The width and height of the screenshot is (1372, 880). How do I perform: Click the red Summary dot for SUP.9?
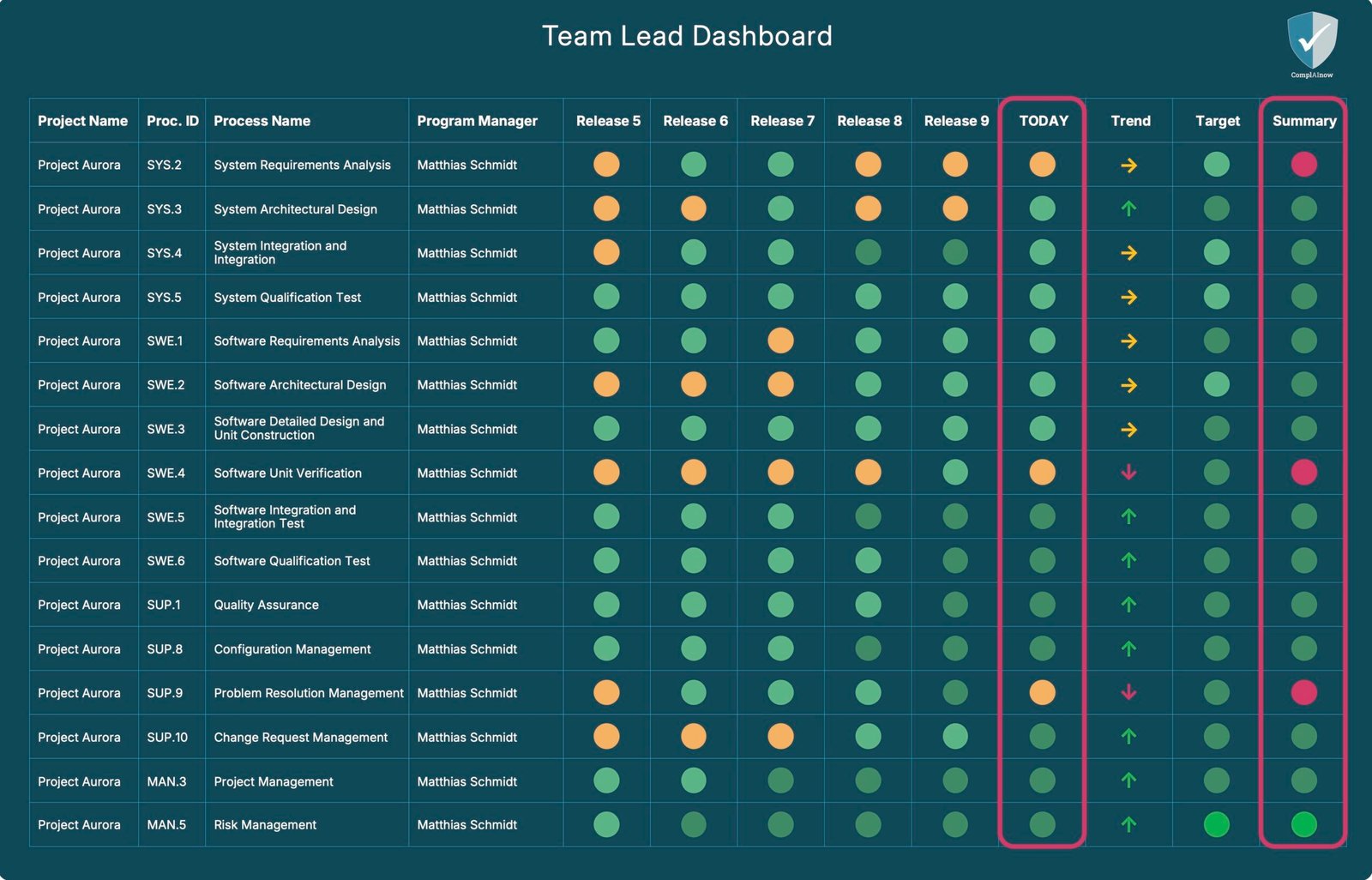pyautogui.click(x=1303, y=692)
